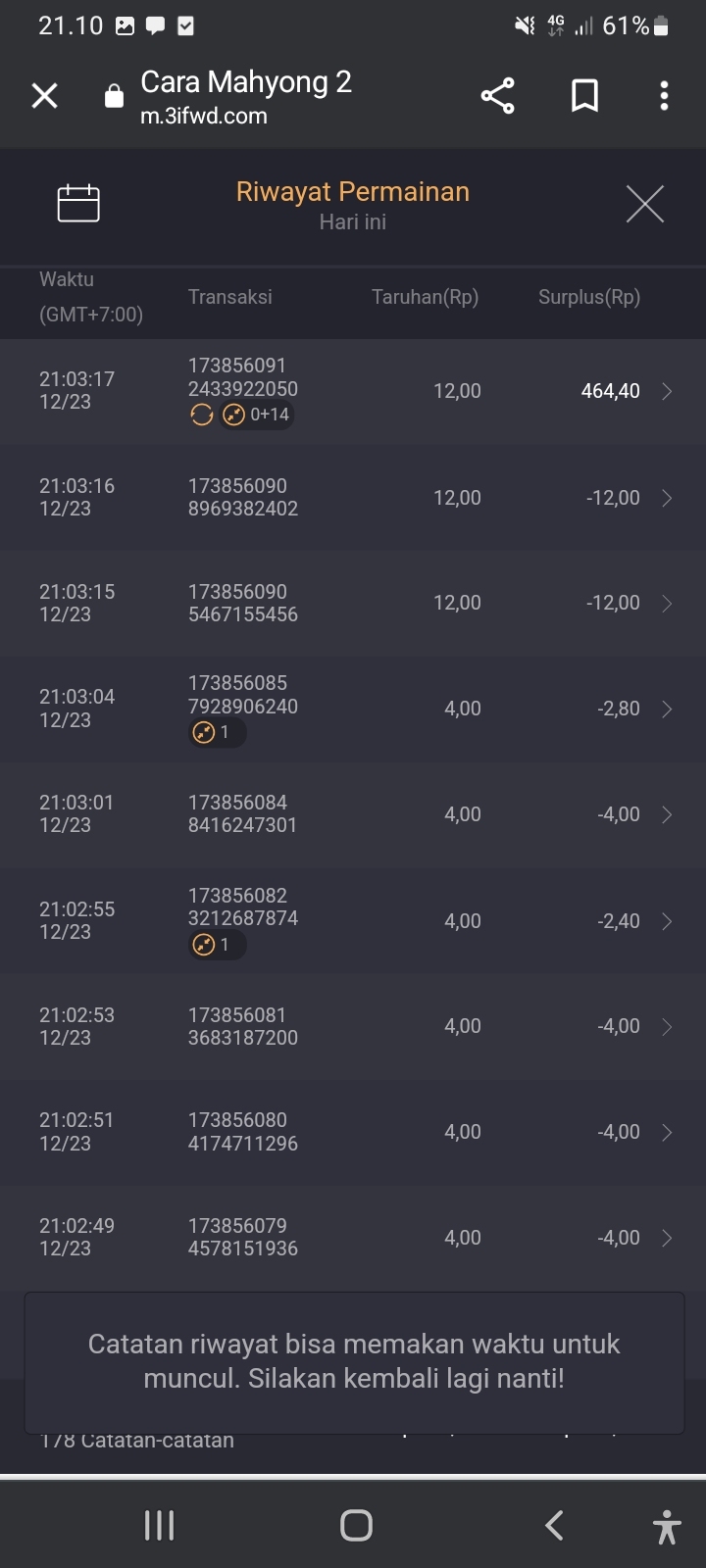Select transaction 173856080 4174711296
This screenshot has height=1568, width=706.
pyautogui.click(x=242, y=1132)
